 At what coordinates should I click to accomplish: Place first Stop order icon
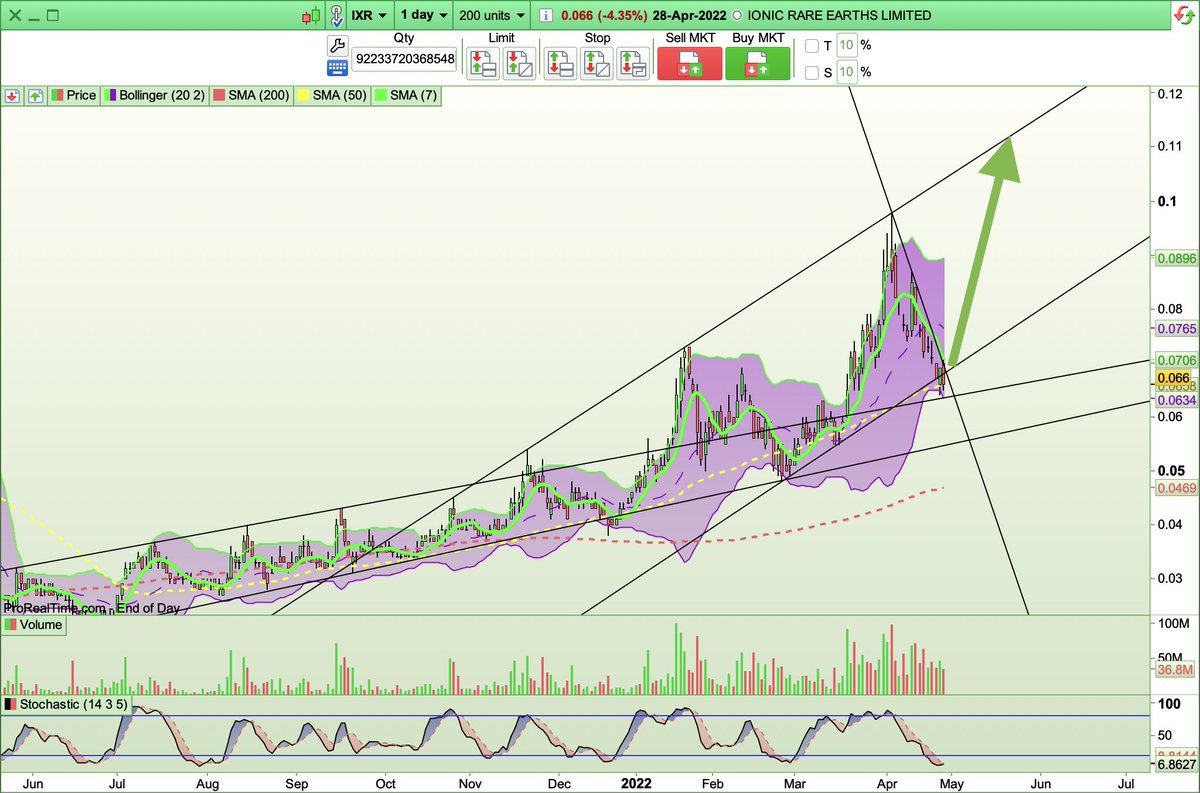(560, 62)
